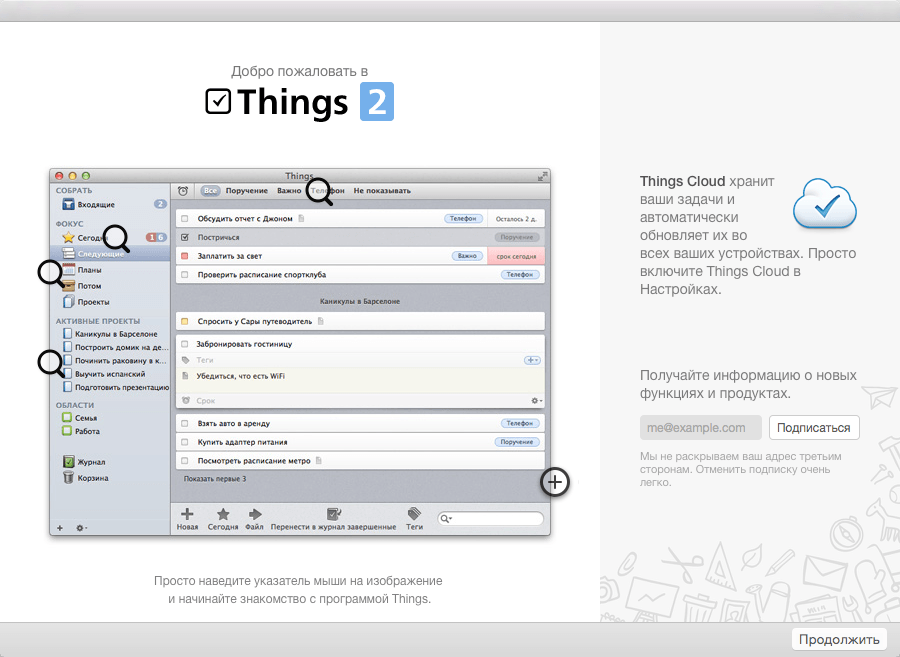Open project Подготовить презентацию
The image size is (900, 657).
click(116, 387)
